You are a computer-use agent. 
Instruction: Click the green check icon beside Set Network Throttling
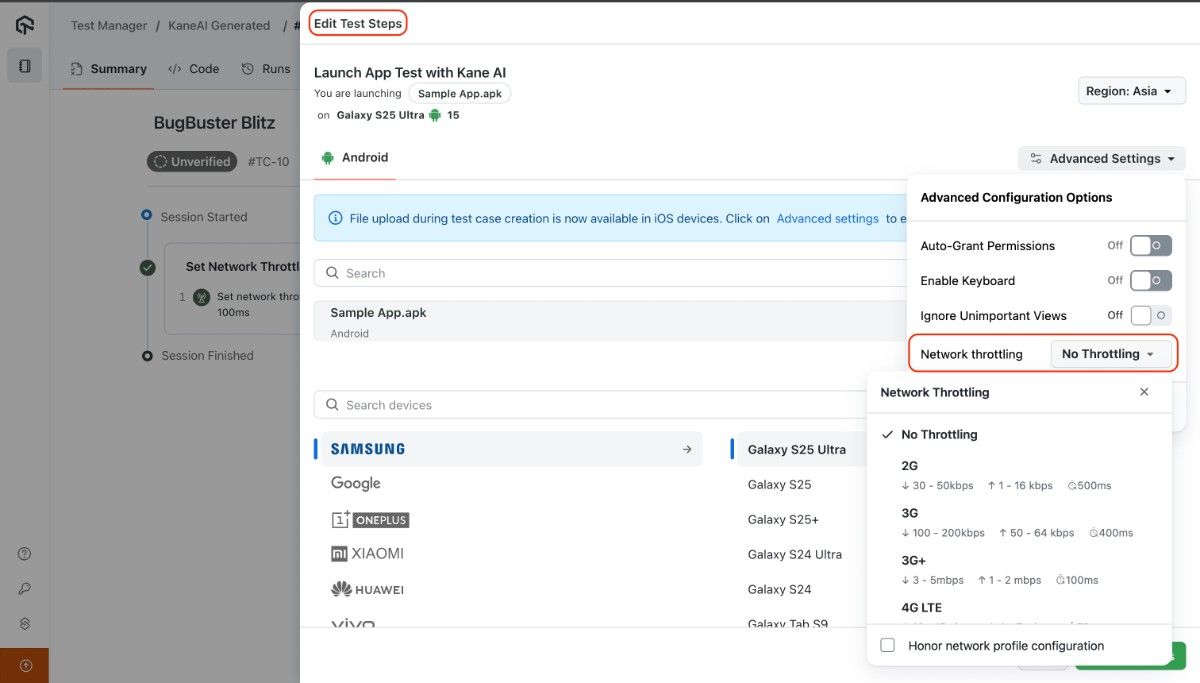point(148,267)
